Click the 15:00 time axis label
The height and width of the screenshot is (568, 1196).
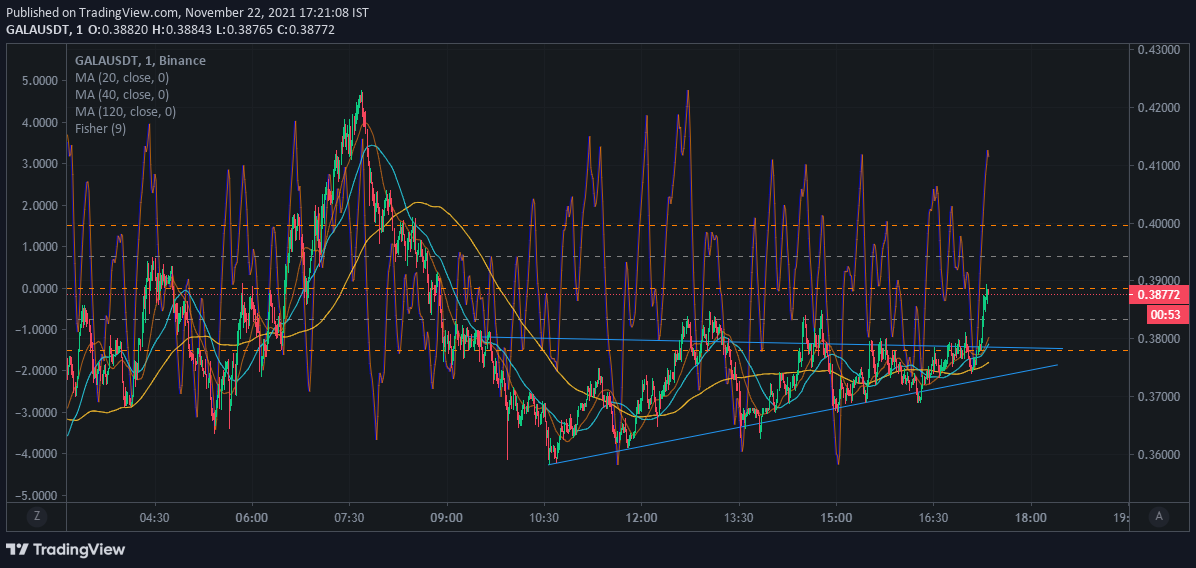pyautogui.click(x=836, y=517)
